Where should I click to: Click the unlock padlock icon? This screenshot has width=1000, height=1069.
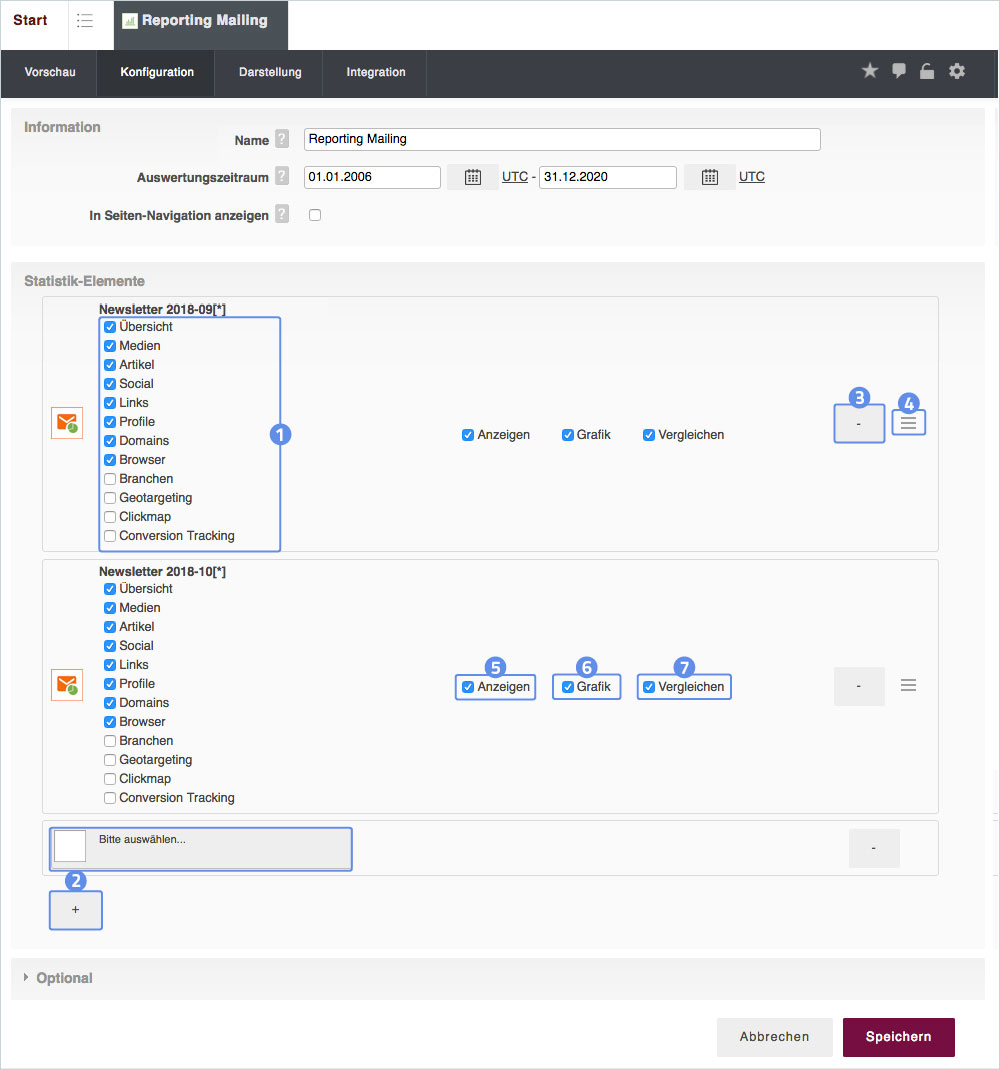[x=927, y=71]
